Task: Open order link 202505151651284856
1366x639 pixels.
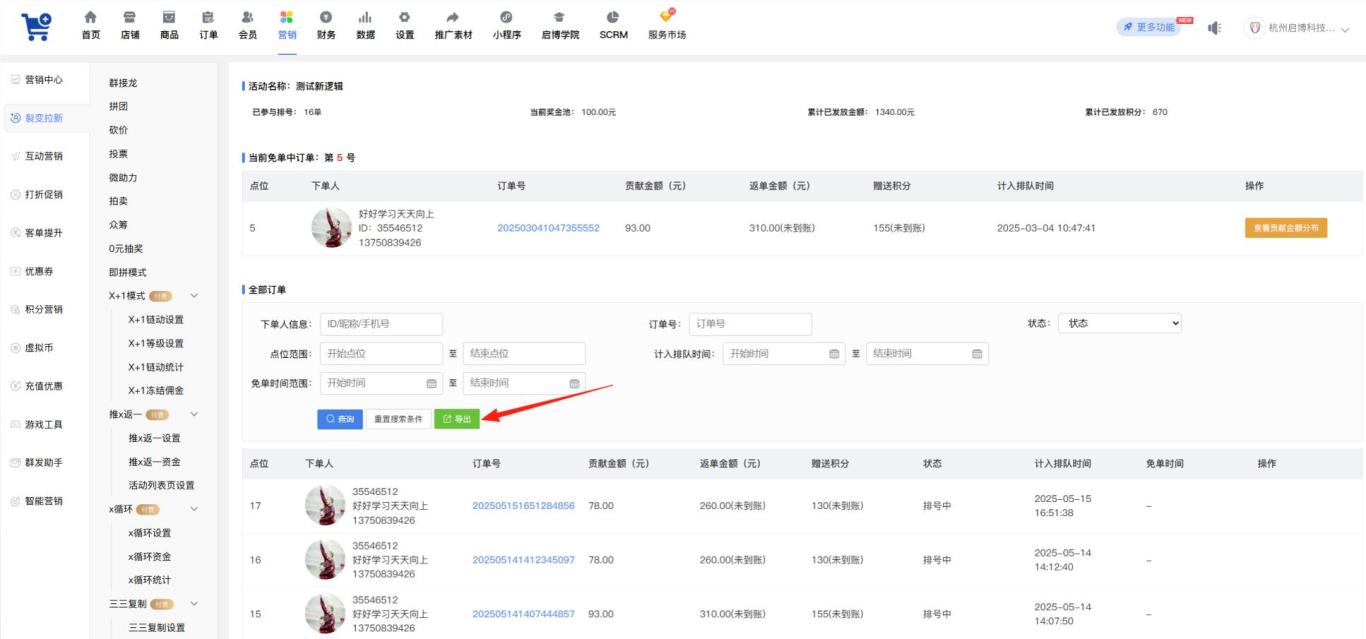Action: [x=523, y=506]
